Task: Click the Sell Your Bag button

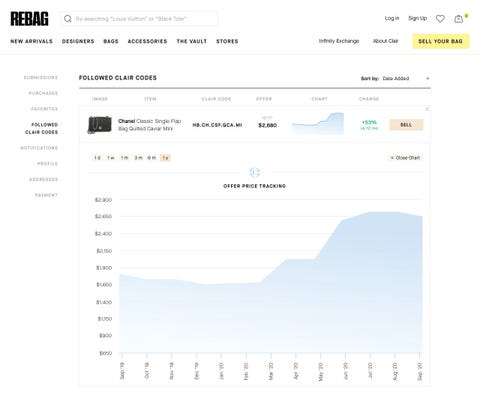Action: coord(441,41)
